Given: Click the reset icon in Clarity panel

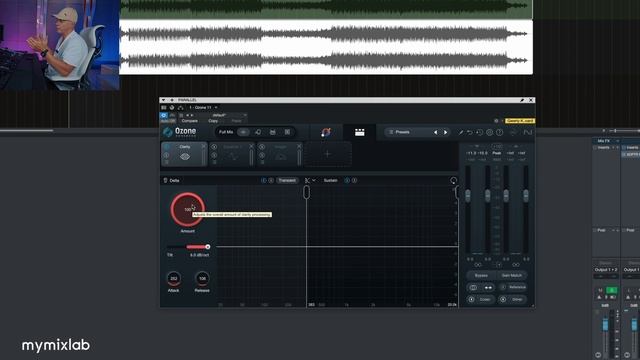Looking at the screenshot, I should [x=453, y=180].
